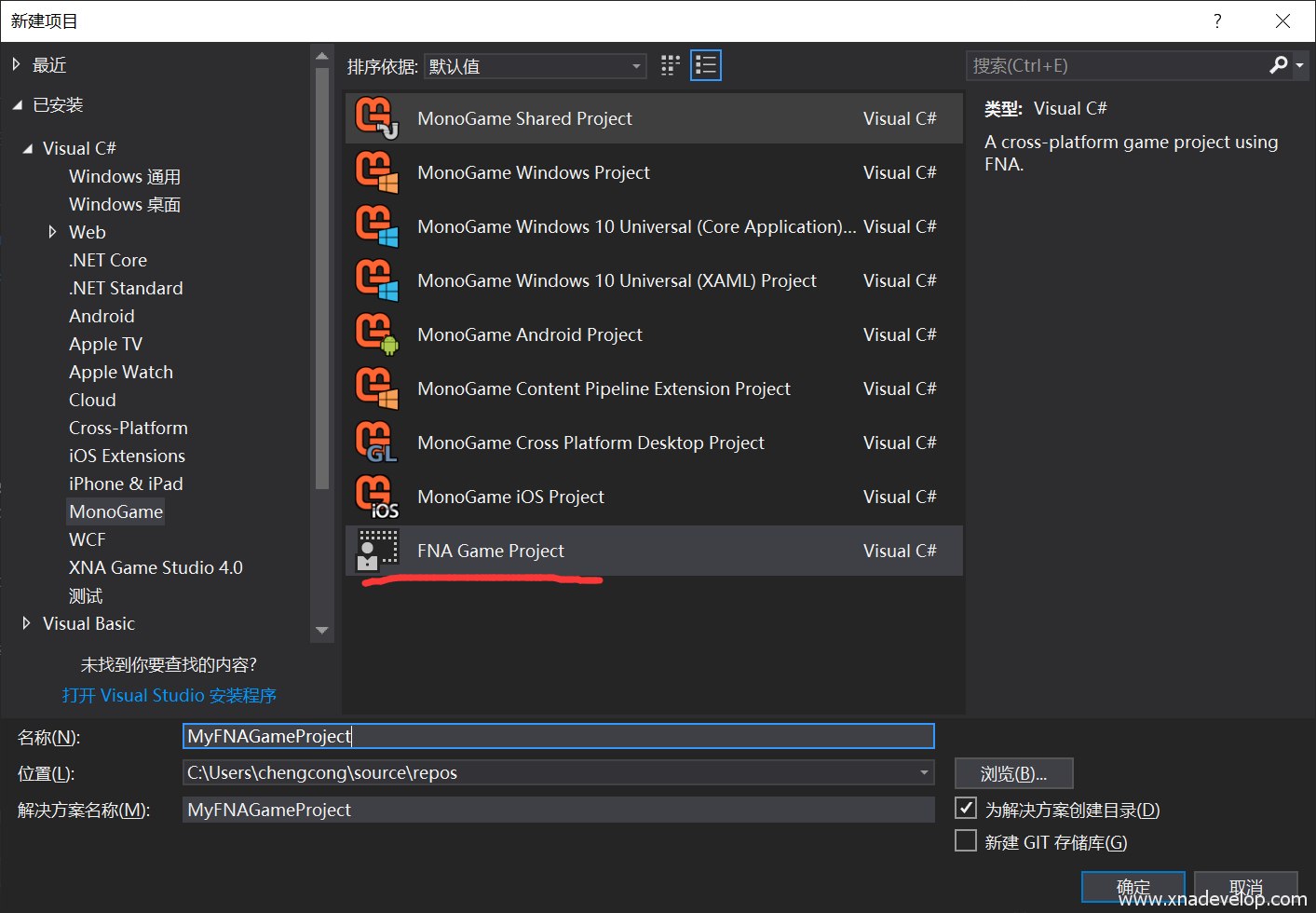Switch to small icons grid view
This screenshot has height=913, width=1316.
click(x=671, y=65)
